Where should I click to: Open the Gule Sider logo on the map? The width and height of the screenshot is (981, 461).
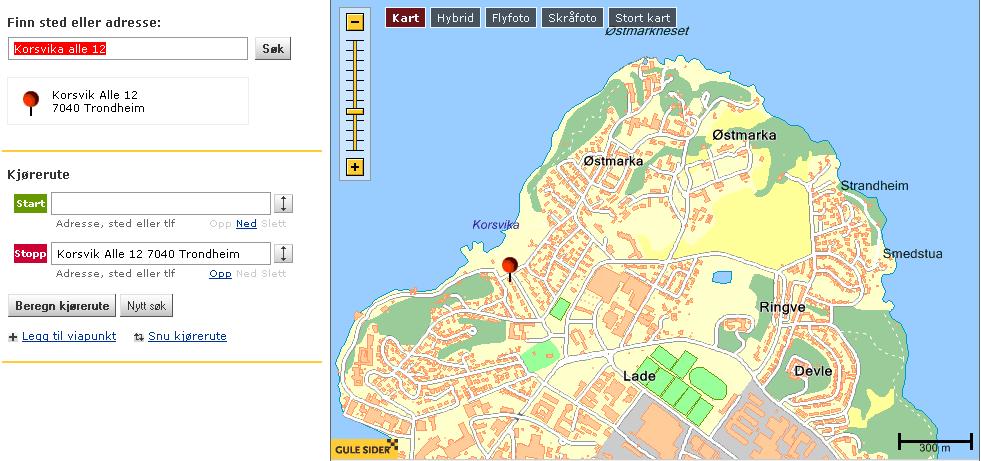(365, 450)
